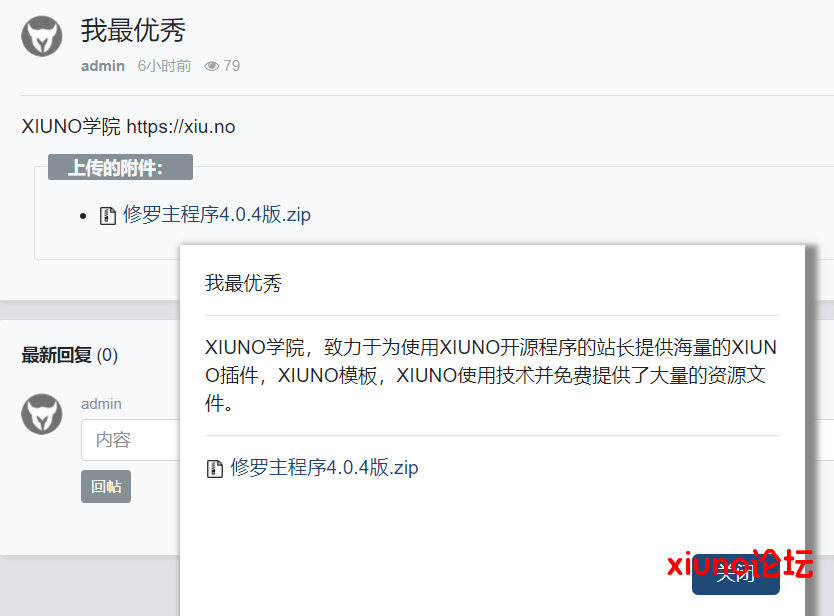Focus the 内容 reply input field
834x616 pixels.
131,440
